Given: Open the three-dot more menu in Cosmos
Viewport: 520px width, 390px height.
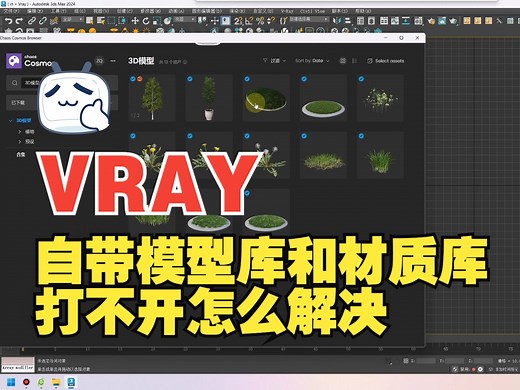Looking at the screenshot, I should [113, 61].
